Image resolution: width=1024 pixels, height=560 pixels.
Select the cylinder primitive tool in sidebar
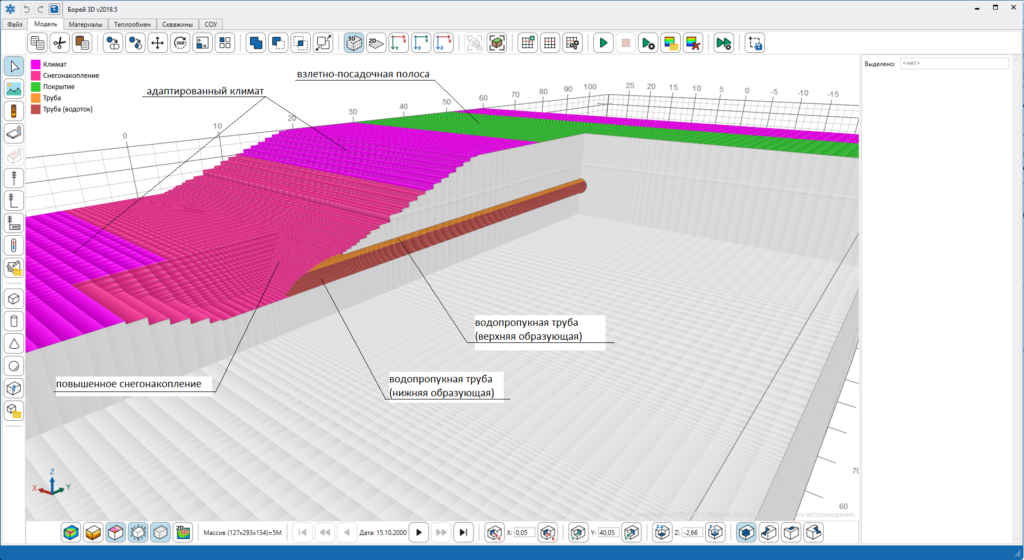tap(14, 321)
